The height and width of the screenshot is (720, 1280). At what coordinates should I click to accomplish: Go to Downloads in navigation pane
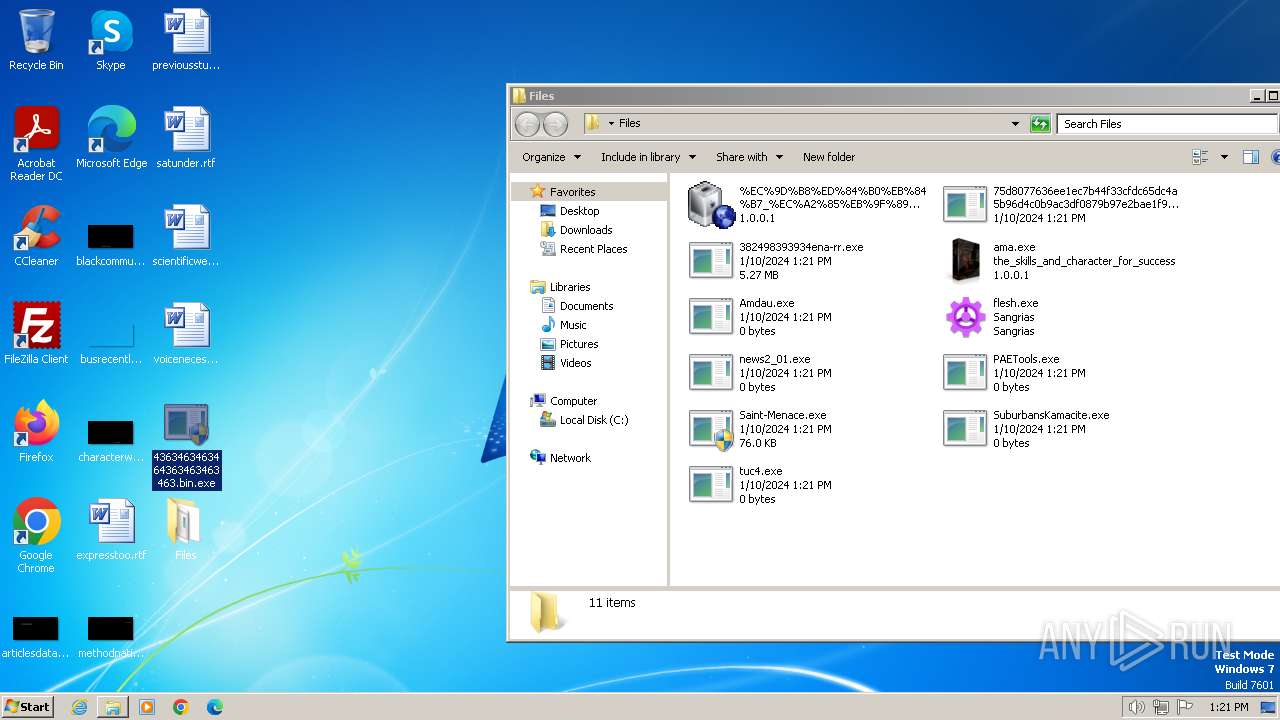(586, 230)
